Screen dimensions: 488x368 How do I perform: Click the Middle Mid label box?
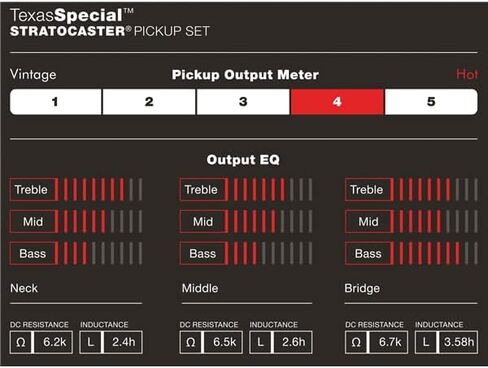click(203, 221)
